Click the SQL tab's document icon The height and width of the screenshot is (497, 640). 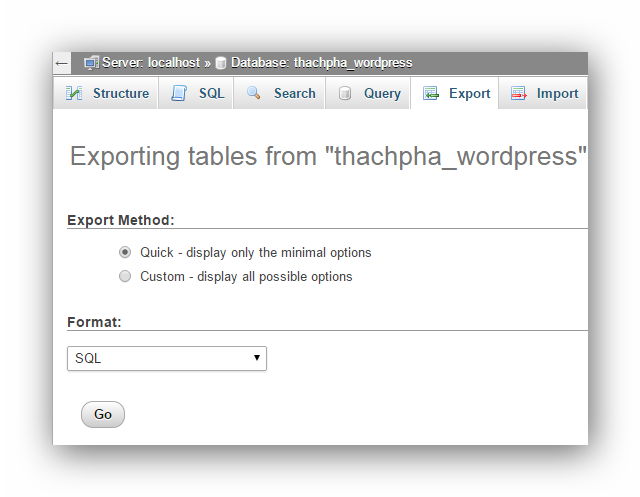tap(179, 93)
